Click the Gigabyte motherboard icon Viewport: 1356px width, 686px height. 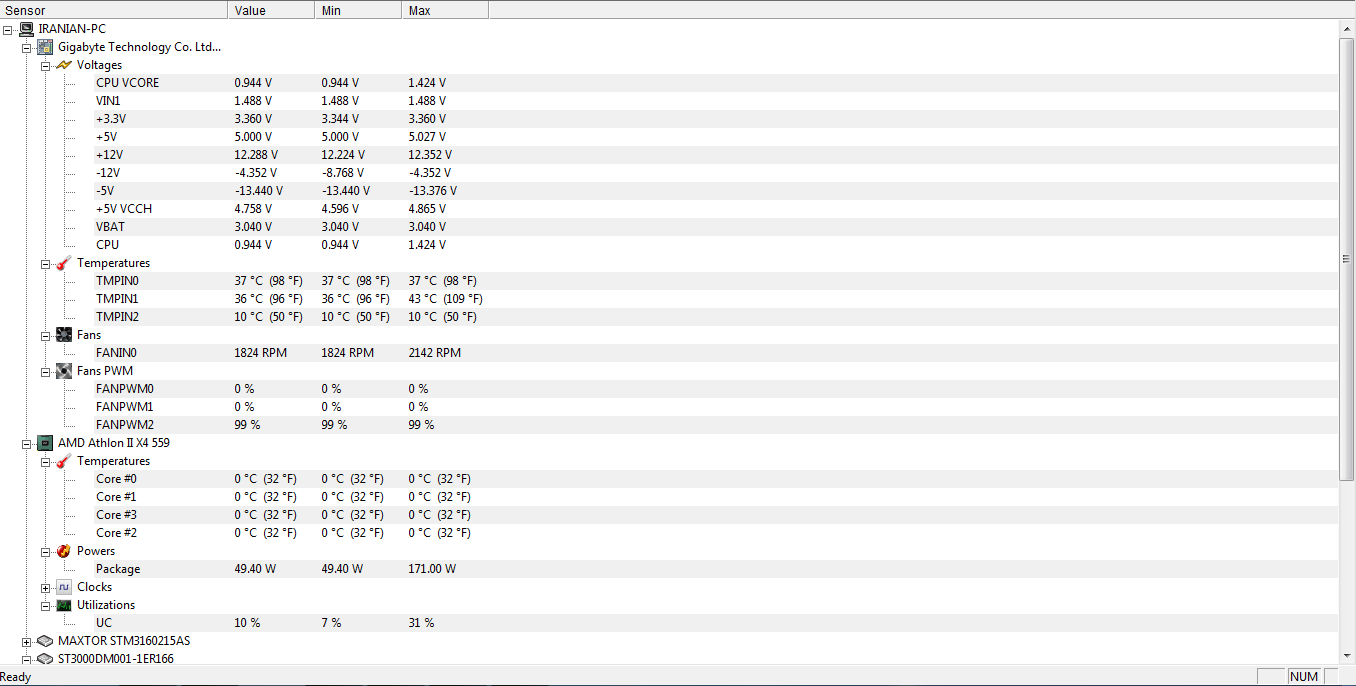[x=45, y=47]
